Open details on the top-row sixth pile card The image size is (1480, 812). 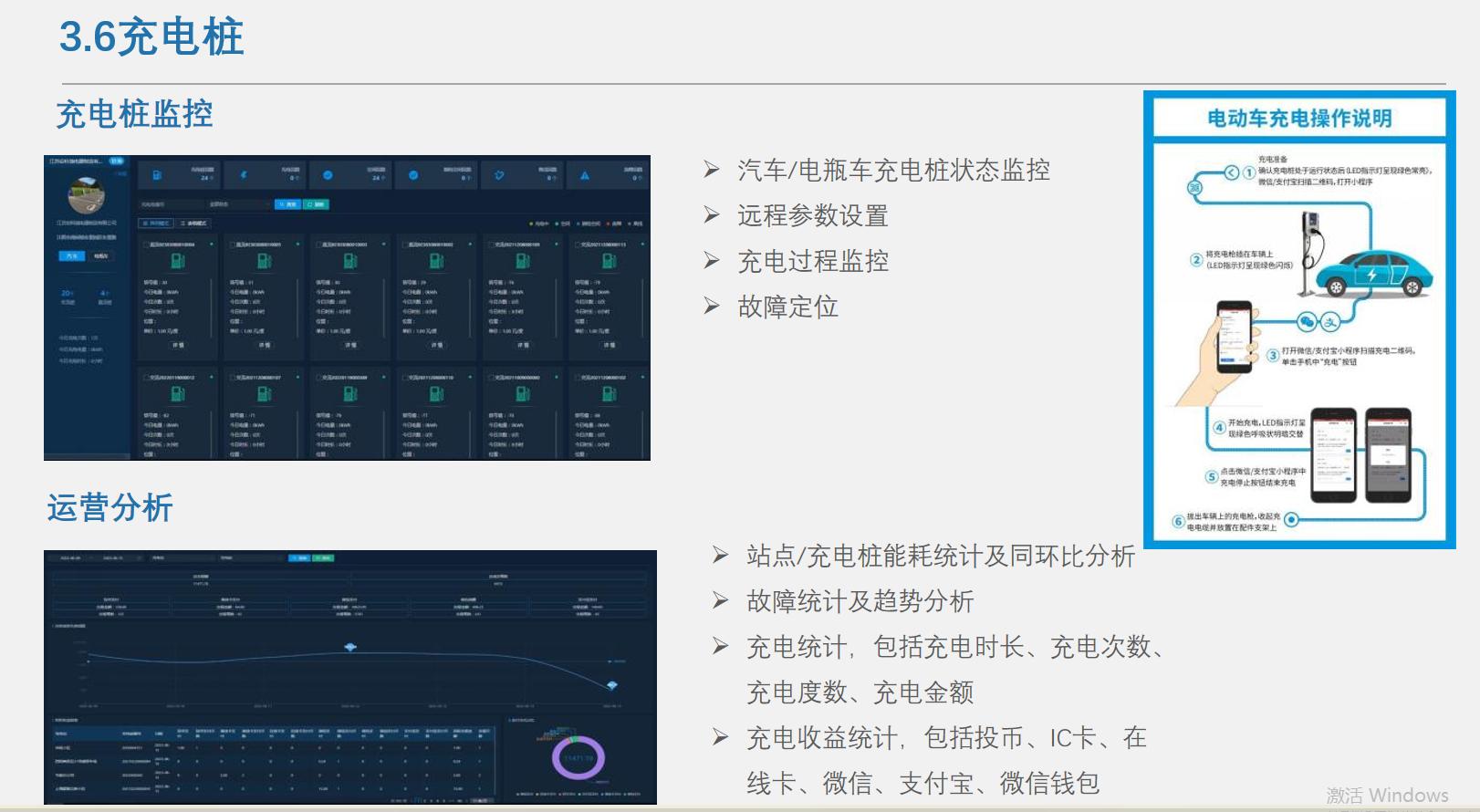[x=609, y=345]
